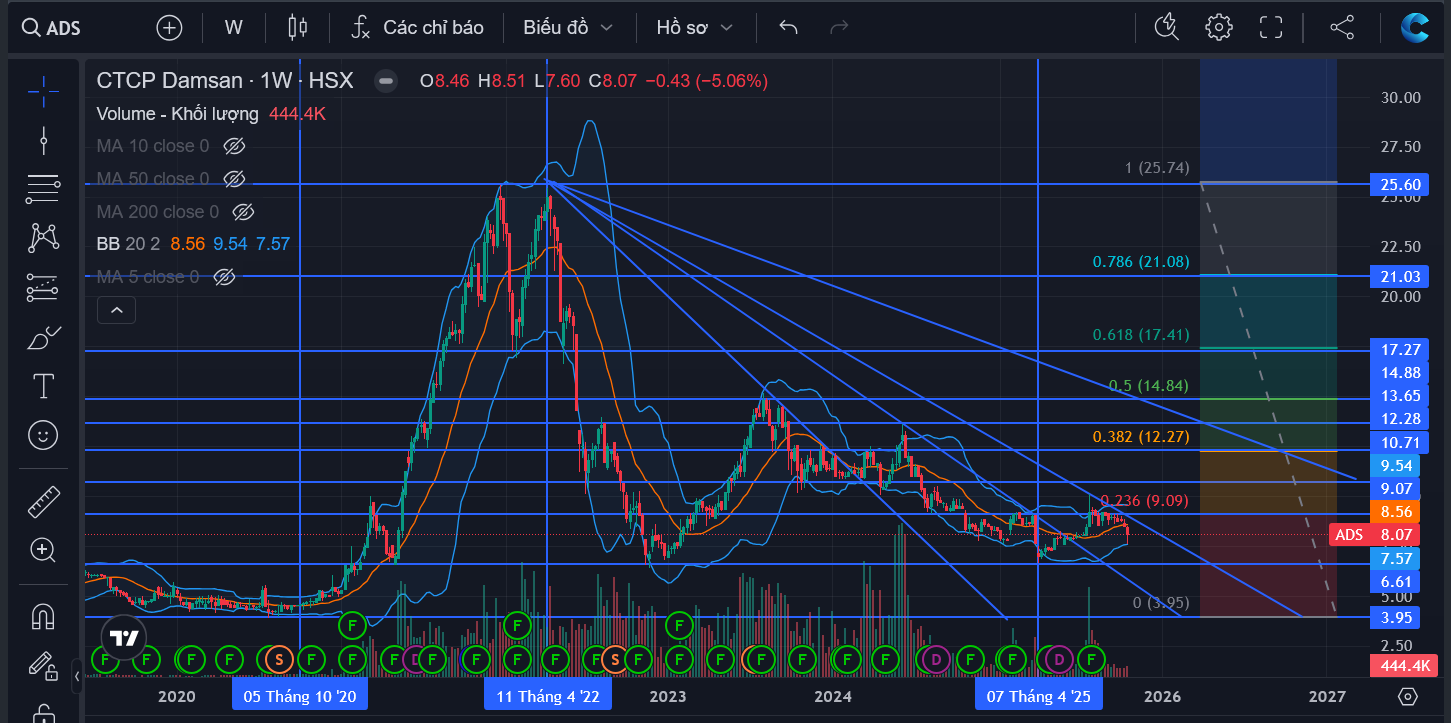Open the orange S marker above '05 Tháng 10 '20'

point(279,659)
